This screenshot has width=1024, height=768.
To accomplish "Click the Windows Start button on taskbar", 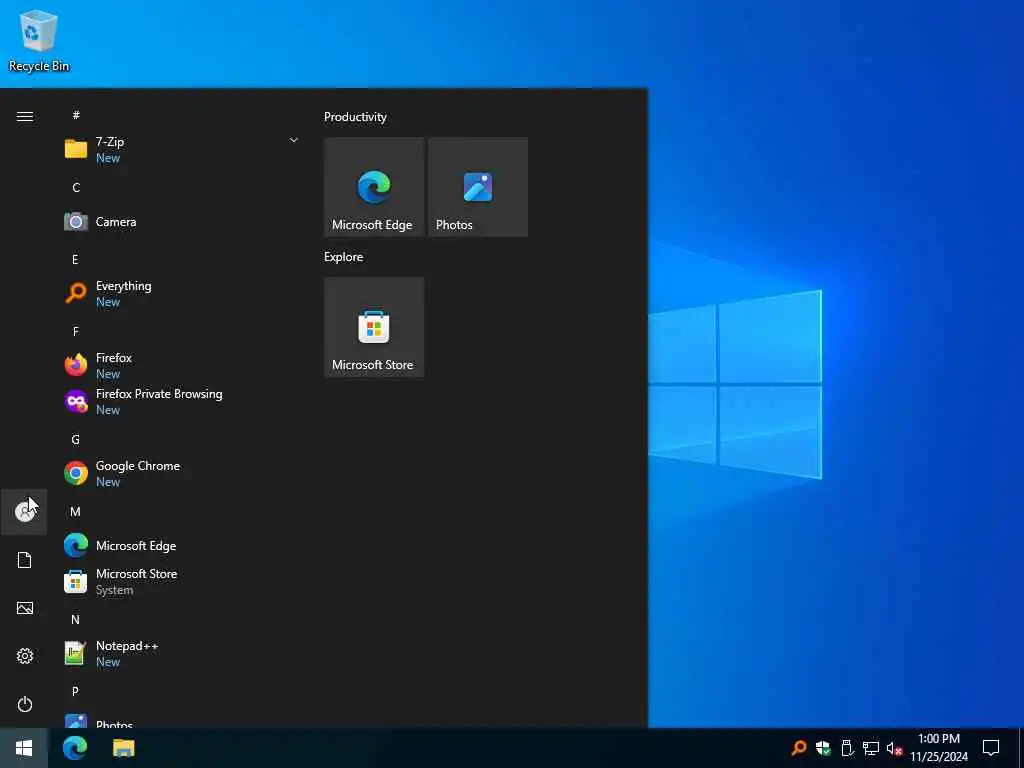I will coord(24,748).
